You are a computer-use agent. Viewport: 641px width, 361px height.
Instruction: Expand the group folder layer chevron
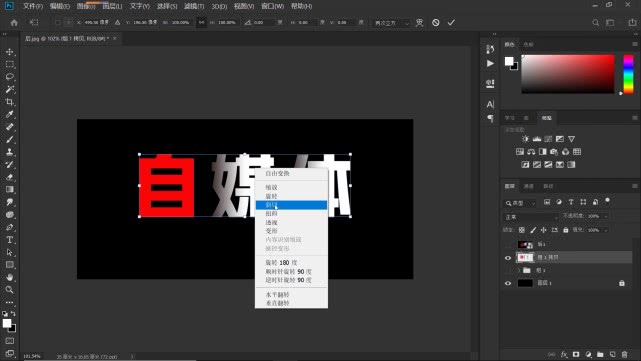coord(519,270)
